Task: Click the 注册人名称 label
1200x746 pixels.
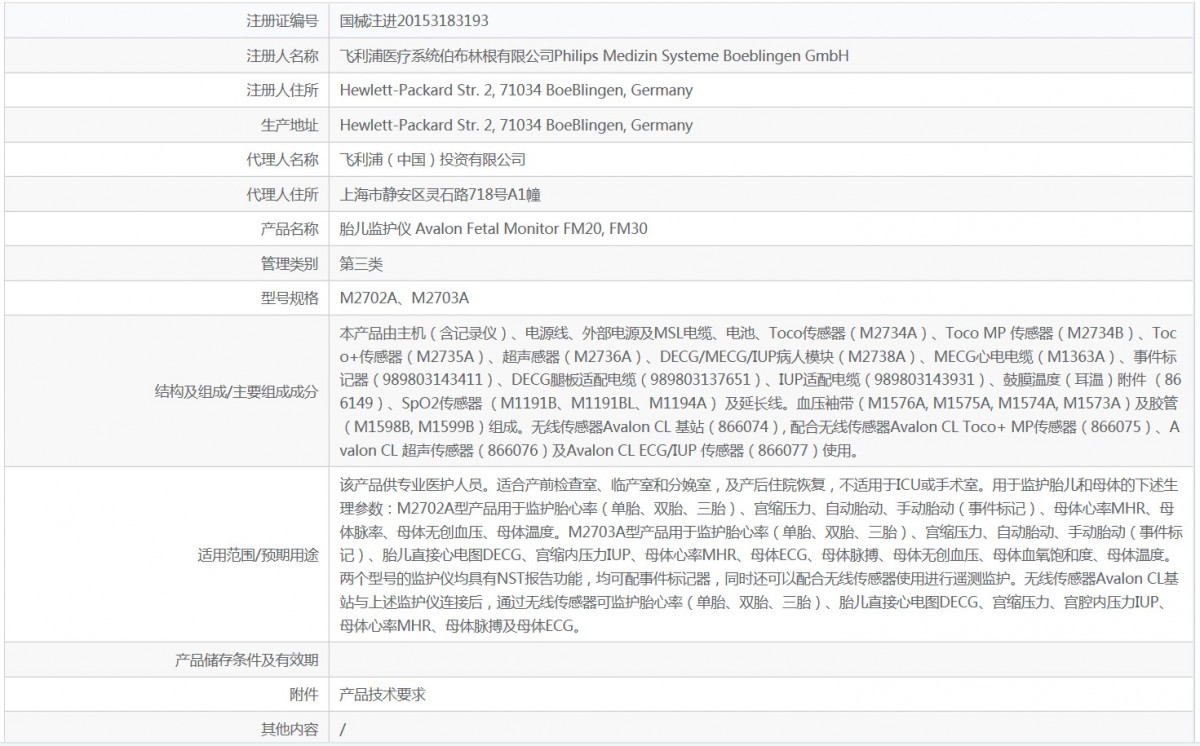Action: (x=283, y=56)
